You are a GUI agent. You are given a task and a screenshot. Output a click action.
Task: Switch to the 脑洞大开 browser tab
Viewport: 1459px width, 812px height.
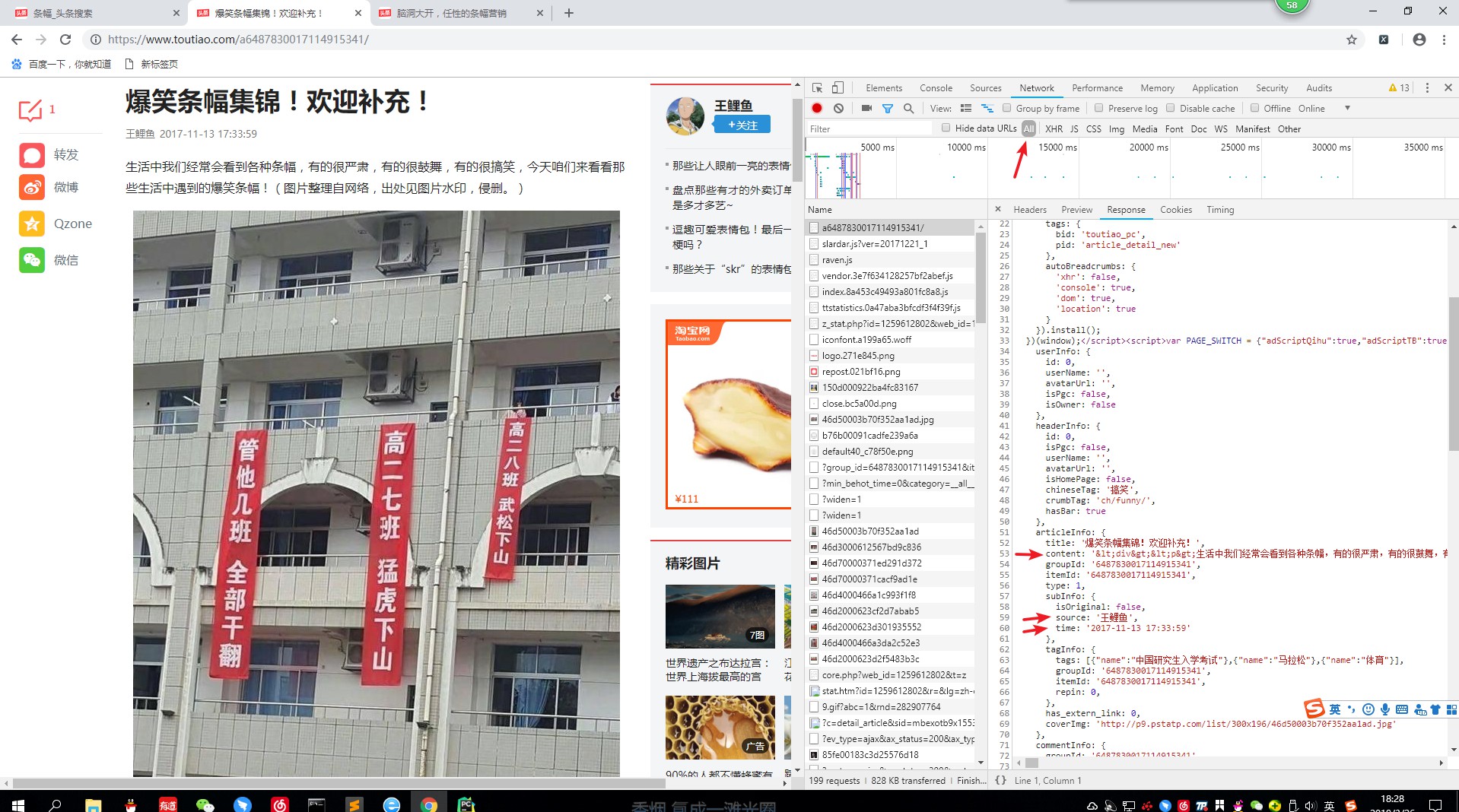[x=460, y=13]
